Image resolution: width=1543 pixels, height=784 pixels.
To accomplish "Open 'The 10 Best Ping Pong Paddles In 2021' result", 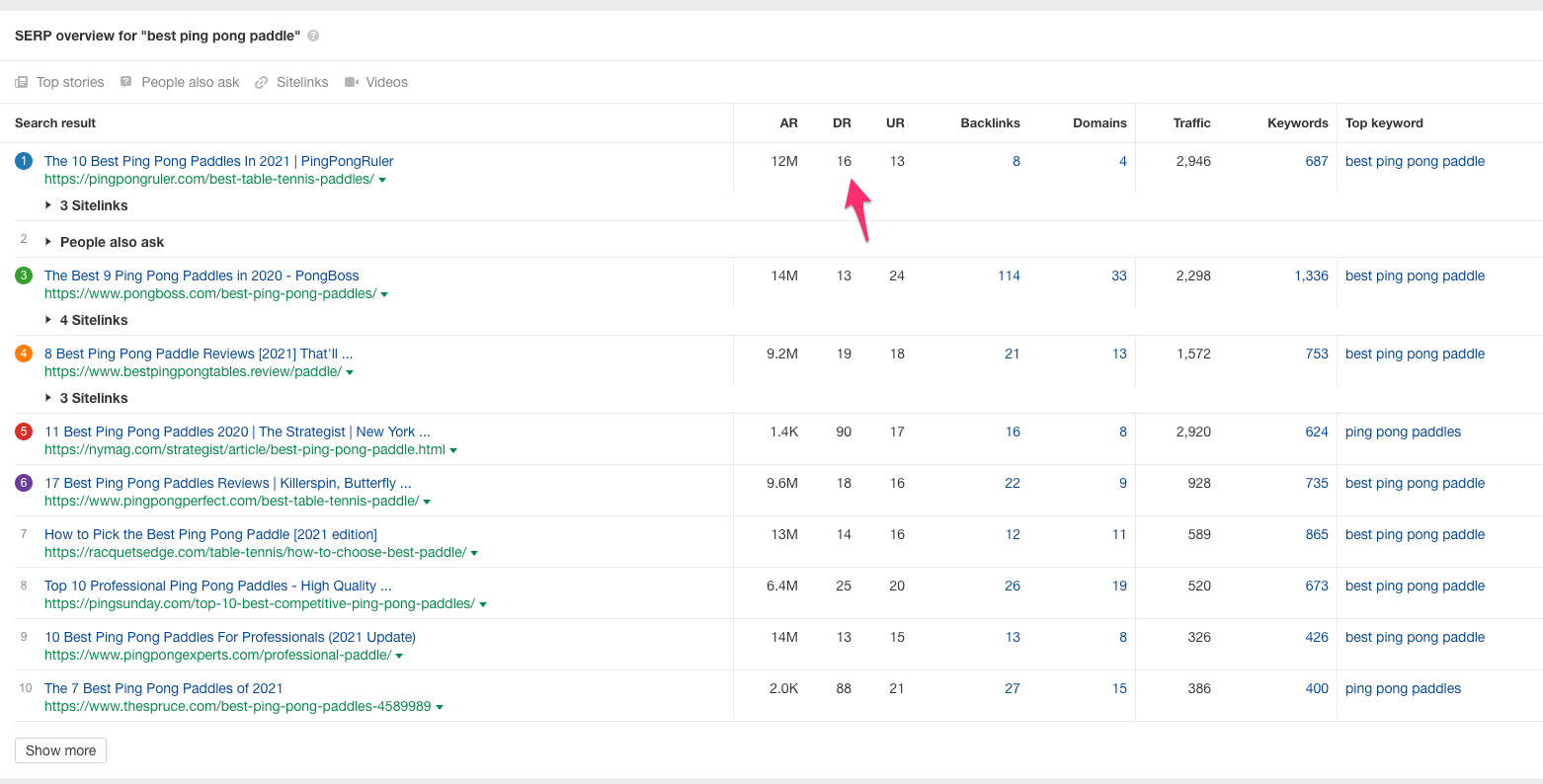I will click(219, 161).
